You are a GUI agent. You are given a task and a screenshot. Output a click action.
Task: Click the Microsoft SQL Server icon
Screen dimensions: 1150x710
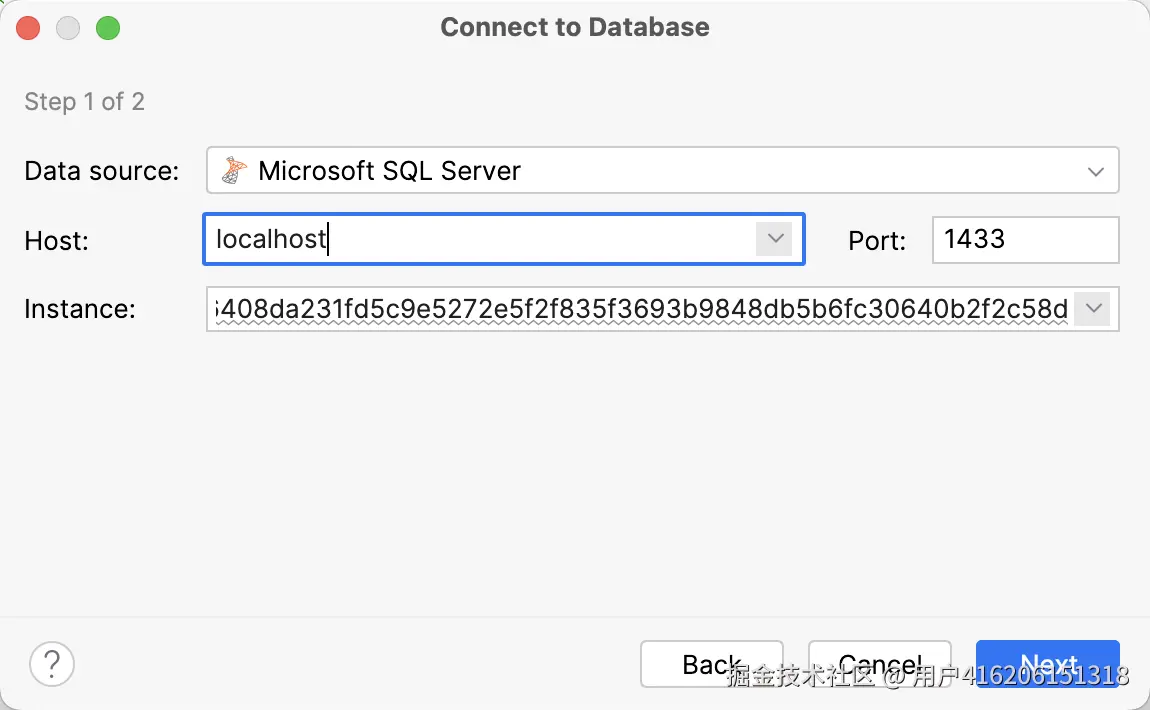click(234, 170)
